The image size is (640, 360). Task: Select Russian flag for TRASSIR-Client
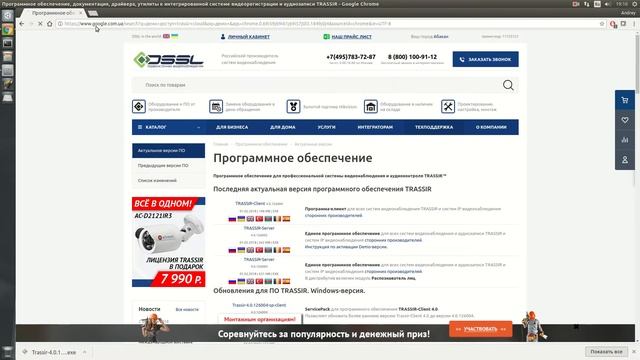coord(232,219)
